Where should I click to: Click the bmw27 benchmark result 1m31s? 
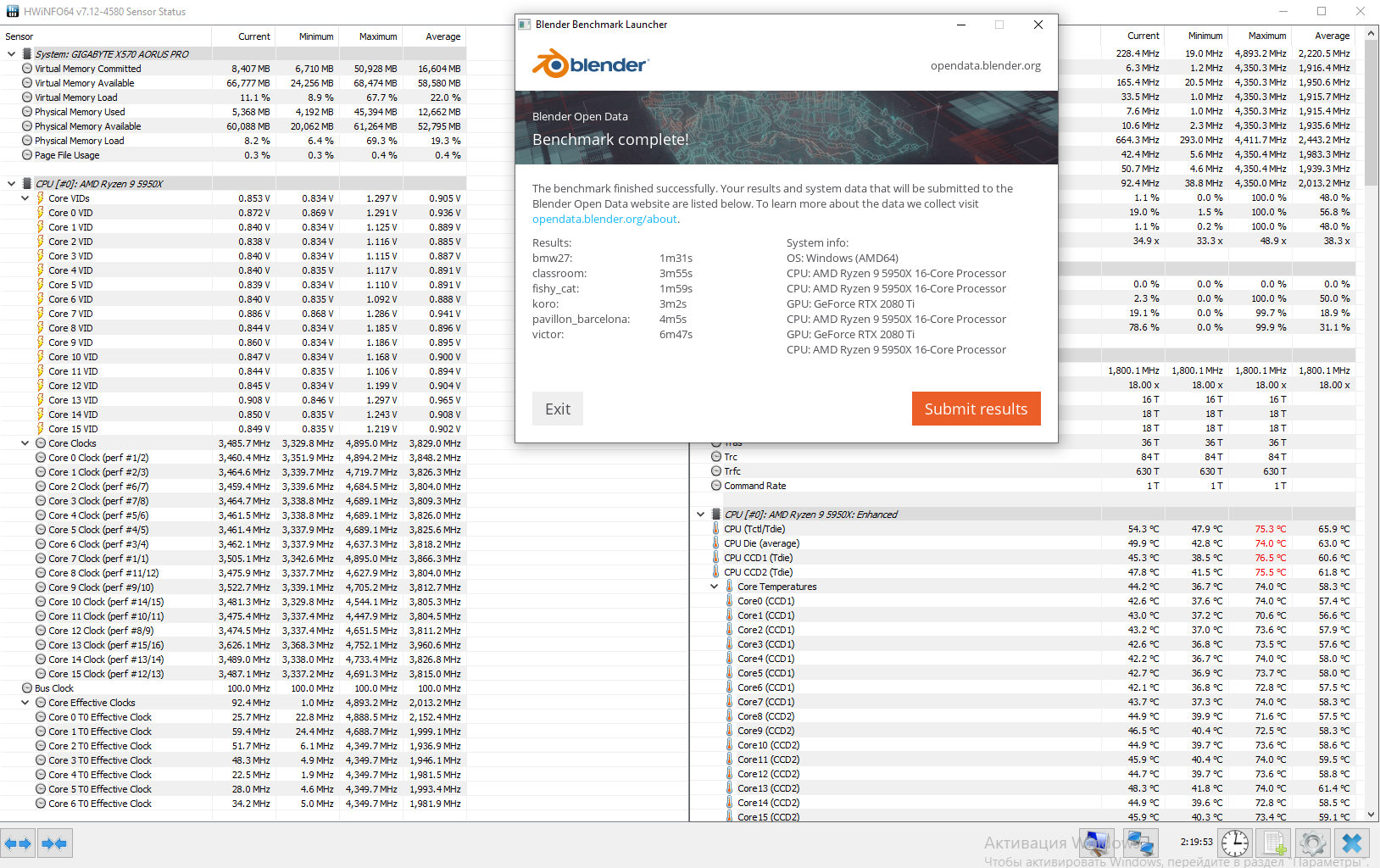[676, 259]
